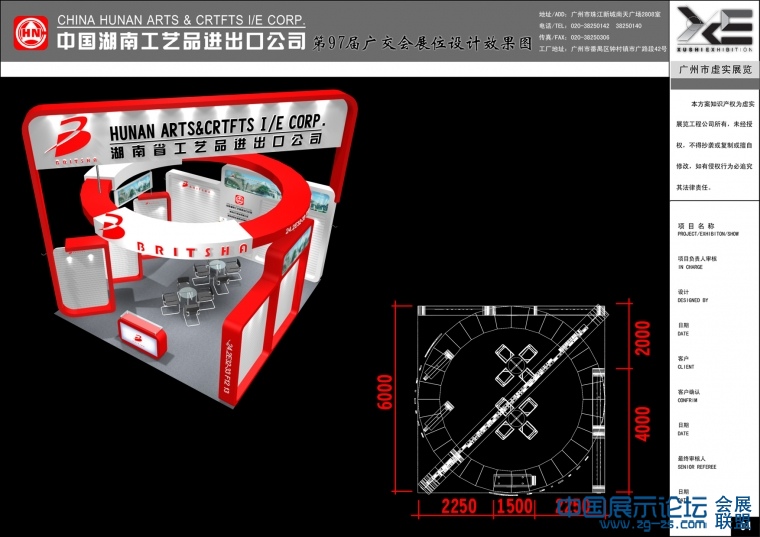Click the '2000' dimension label
760x537 pixels.
[x=643, y=338]
